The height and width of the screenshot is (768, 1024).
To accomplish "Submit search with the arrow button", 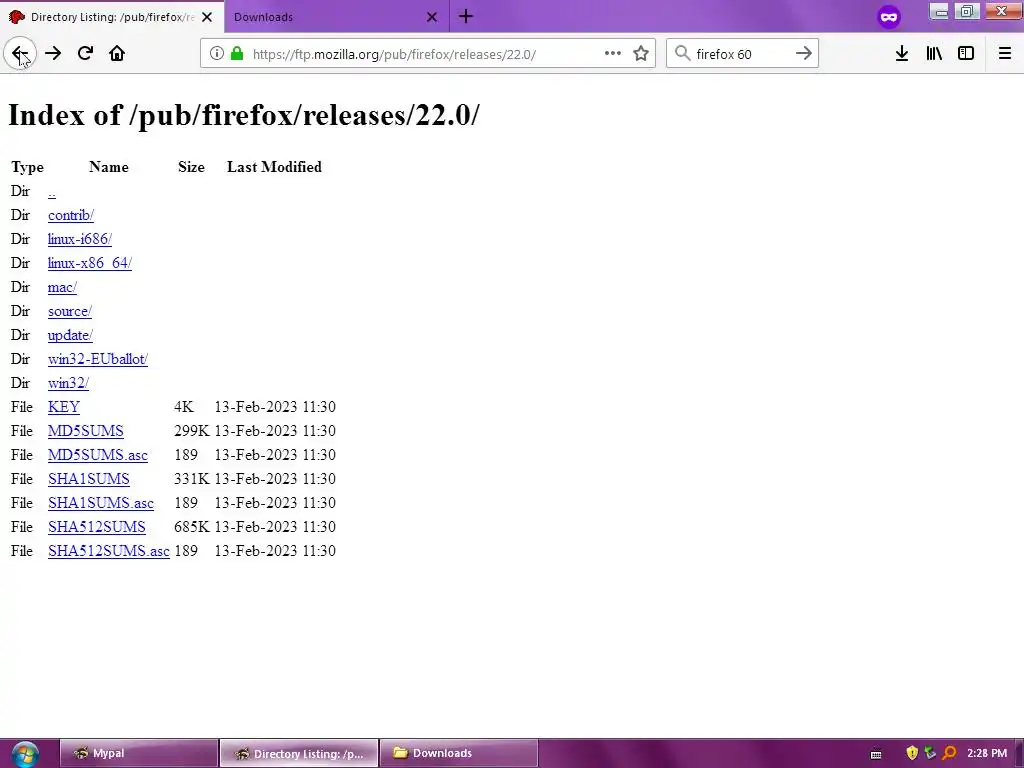I will pyautogui.click(x=804, y=54).
